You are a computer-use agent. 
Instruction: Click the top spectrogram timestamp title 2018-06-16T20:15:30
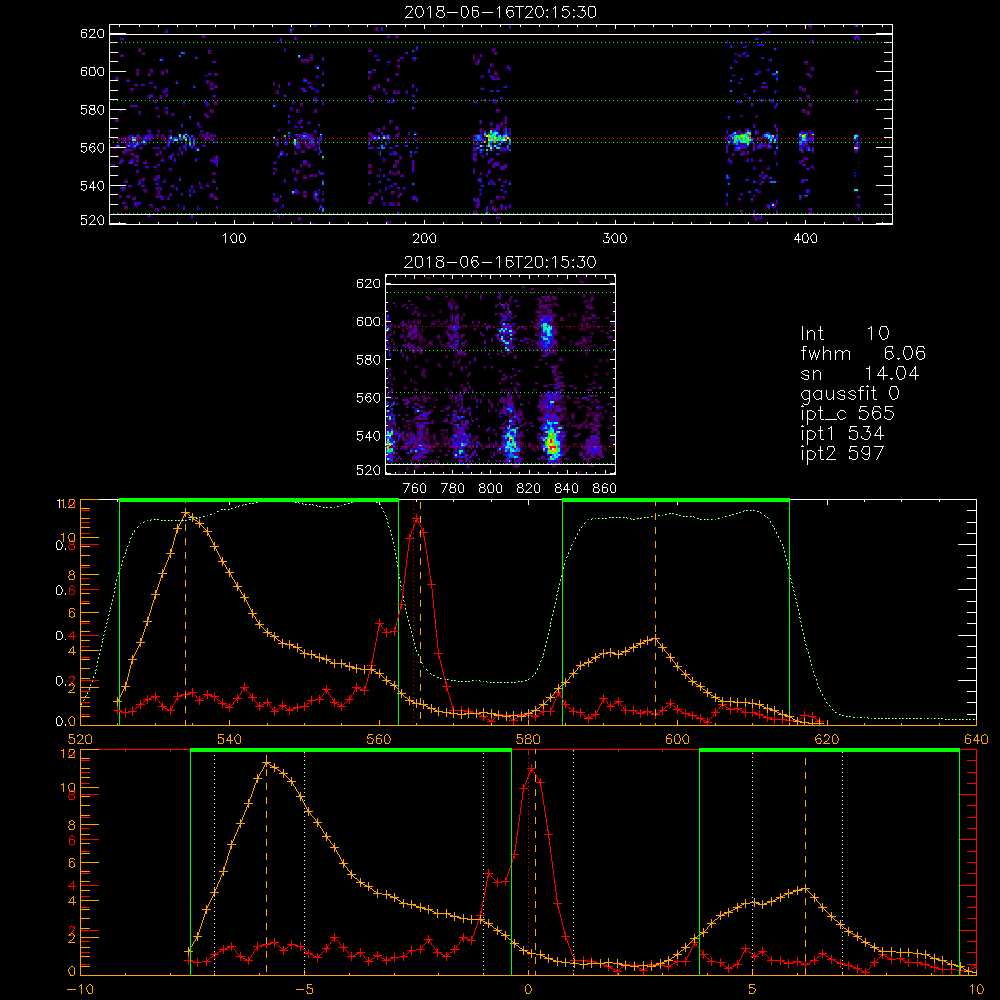500,12
